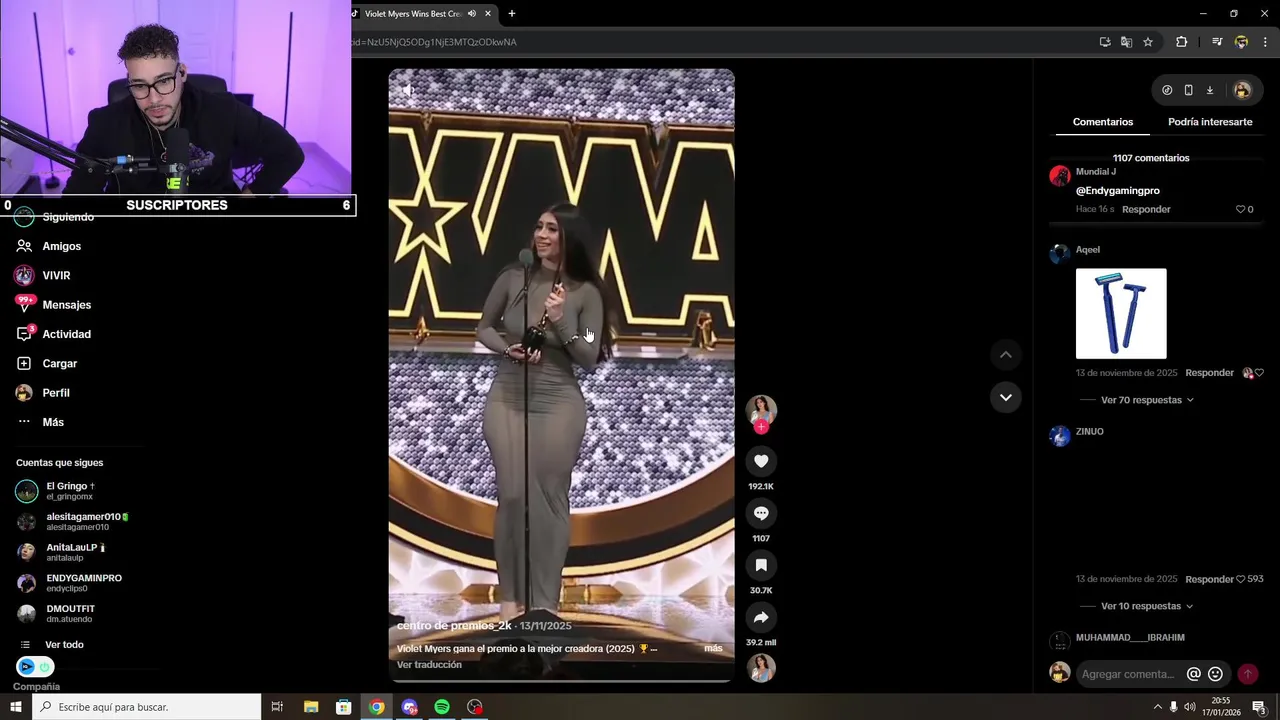This screenshot has height=720, width=1280.
Task: Open Chrome extensions puzzle icon
Action: point(1181,42)
